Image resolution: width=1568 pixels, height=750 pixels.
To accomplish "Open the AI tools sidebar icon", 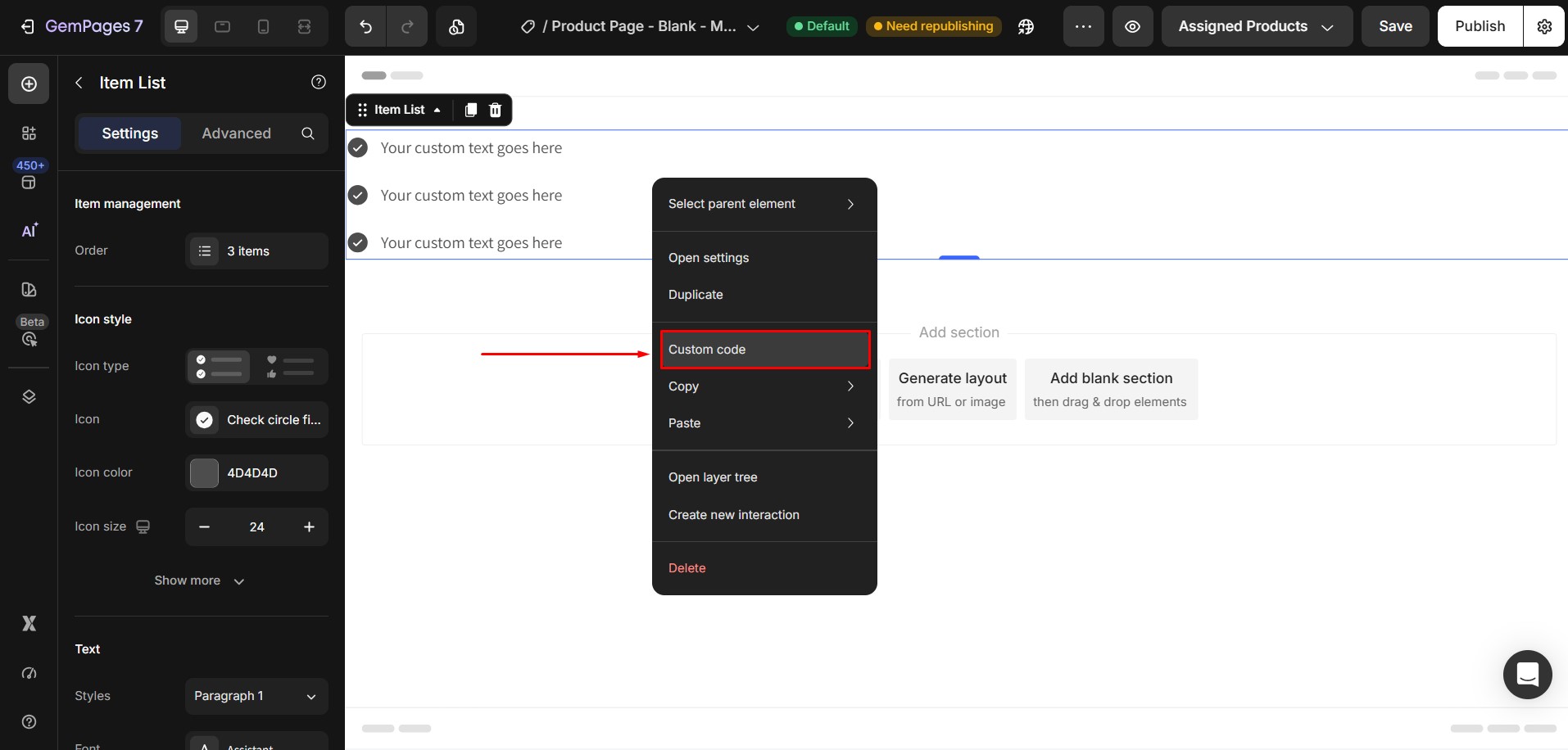I will click(29, 231).
